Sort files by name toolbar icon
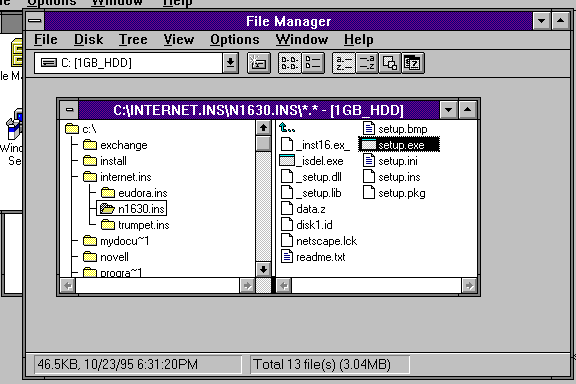The image size is (576, 384). pos(343,63)
